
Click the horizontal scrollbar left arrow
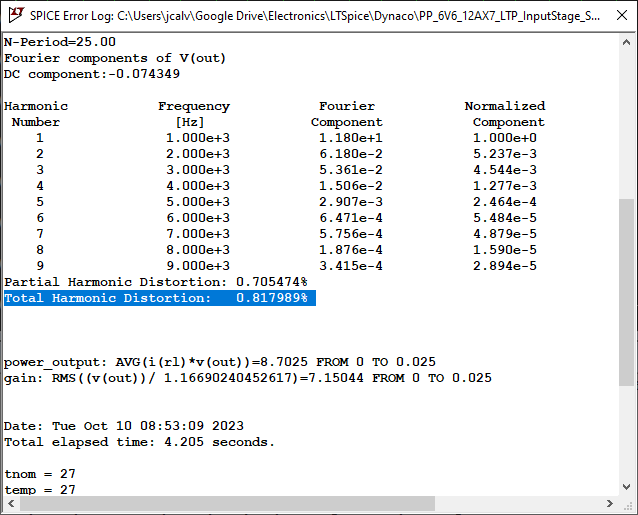click(11, 504)
